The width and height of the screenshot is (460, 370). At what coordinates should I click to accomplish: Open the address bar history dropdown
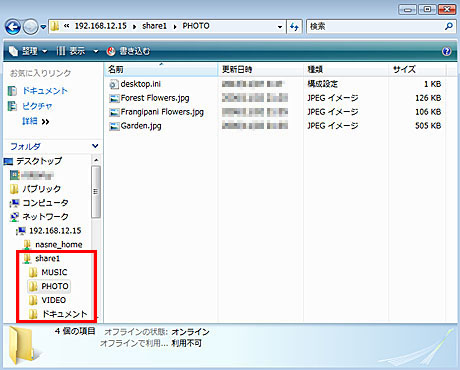[x=280, y=27]
